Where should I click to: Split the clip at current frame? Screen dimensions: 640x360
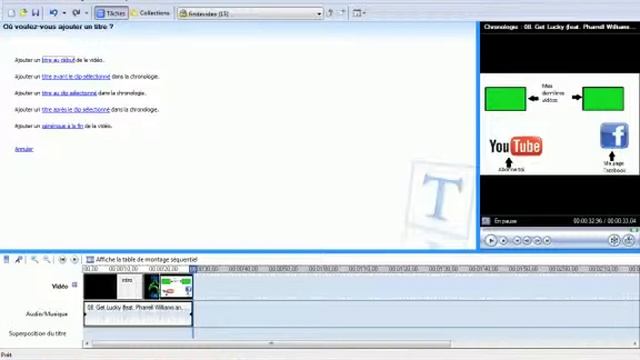click(x=614, y=240)
